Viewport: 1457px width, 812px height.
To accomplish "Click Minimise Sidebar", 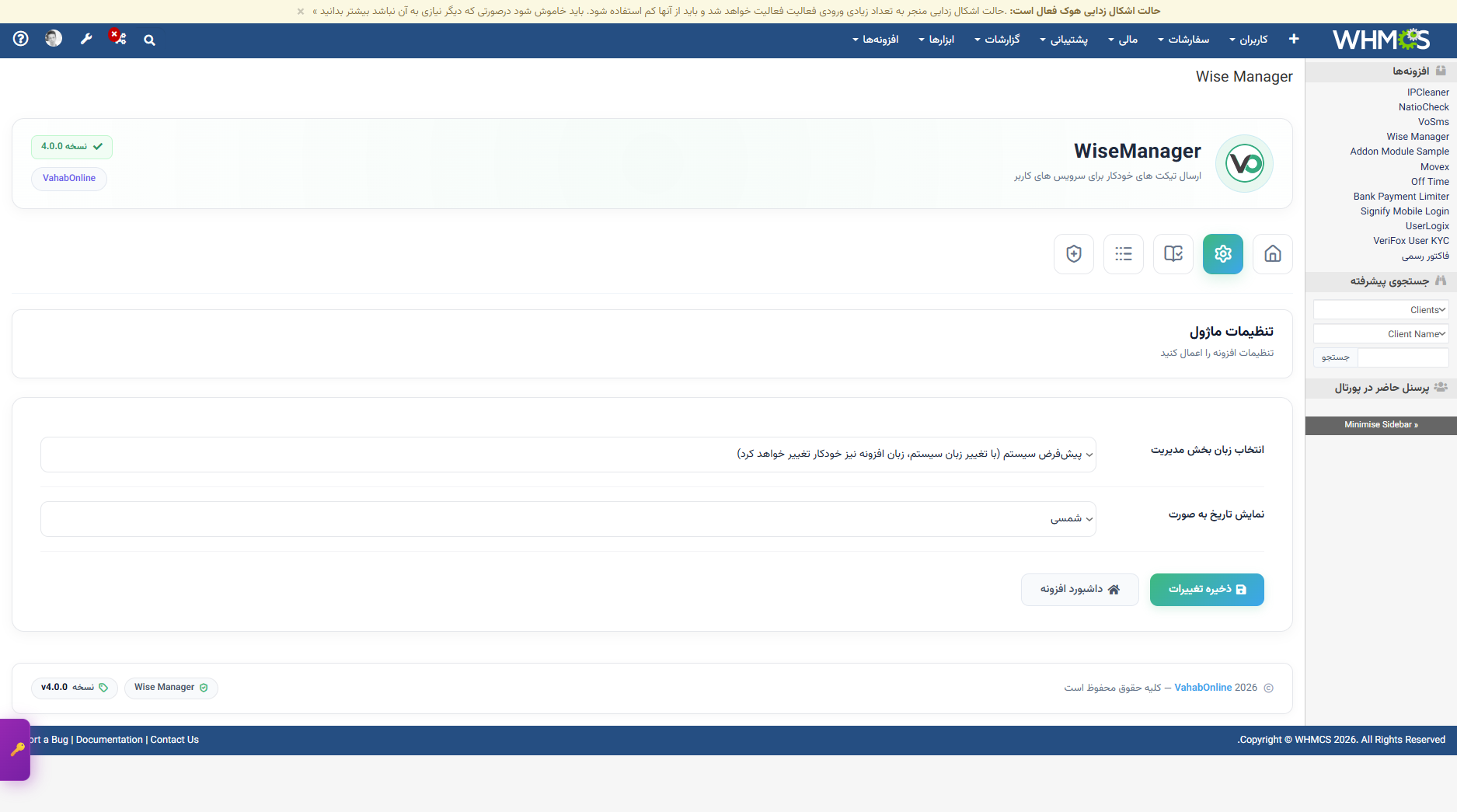I will point(1381,425).
